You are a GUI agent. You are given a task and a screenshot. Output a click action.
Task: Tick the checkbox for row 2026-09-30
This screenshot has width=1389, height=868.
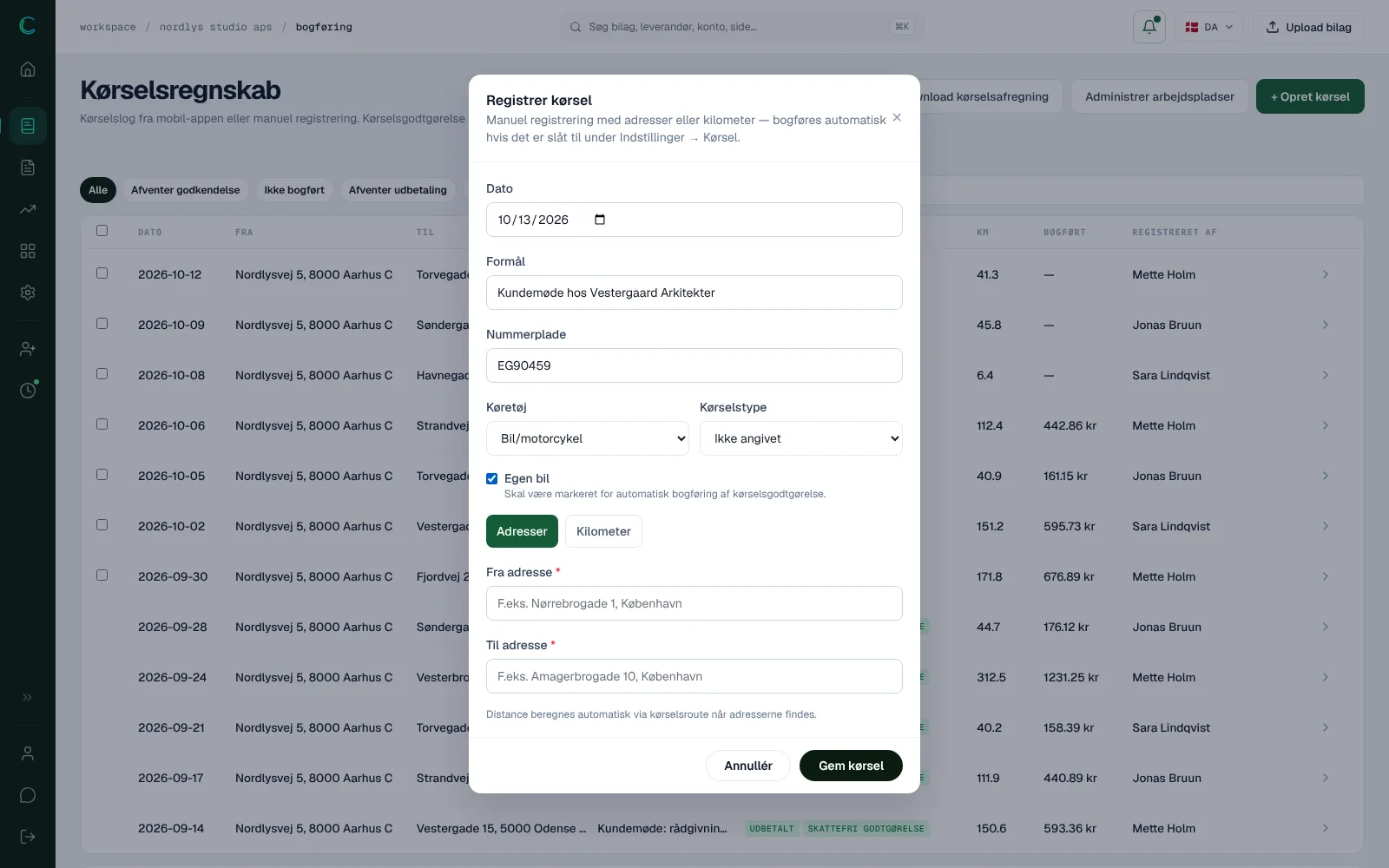point(102,575)
